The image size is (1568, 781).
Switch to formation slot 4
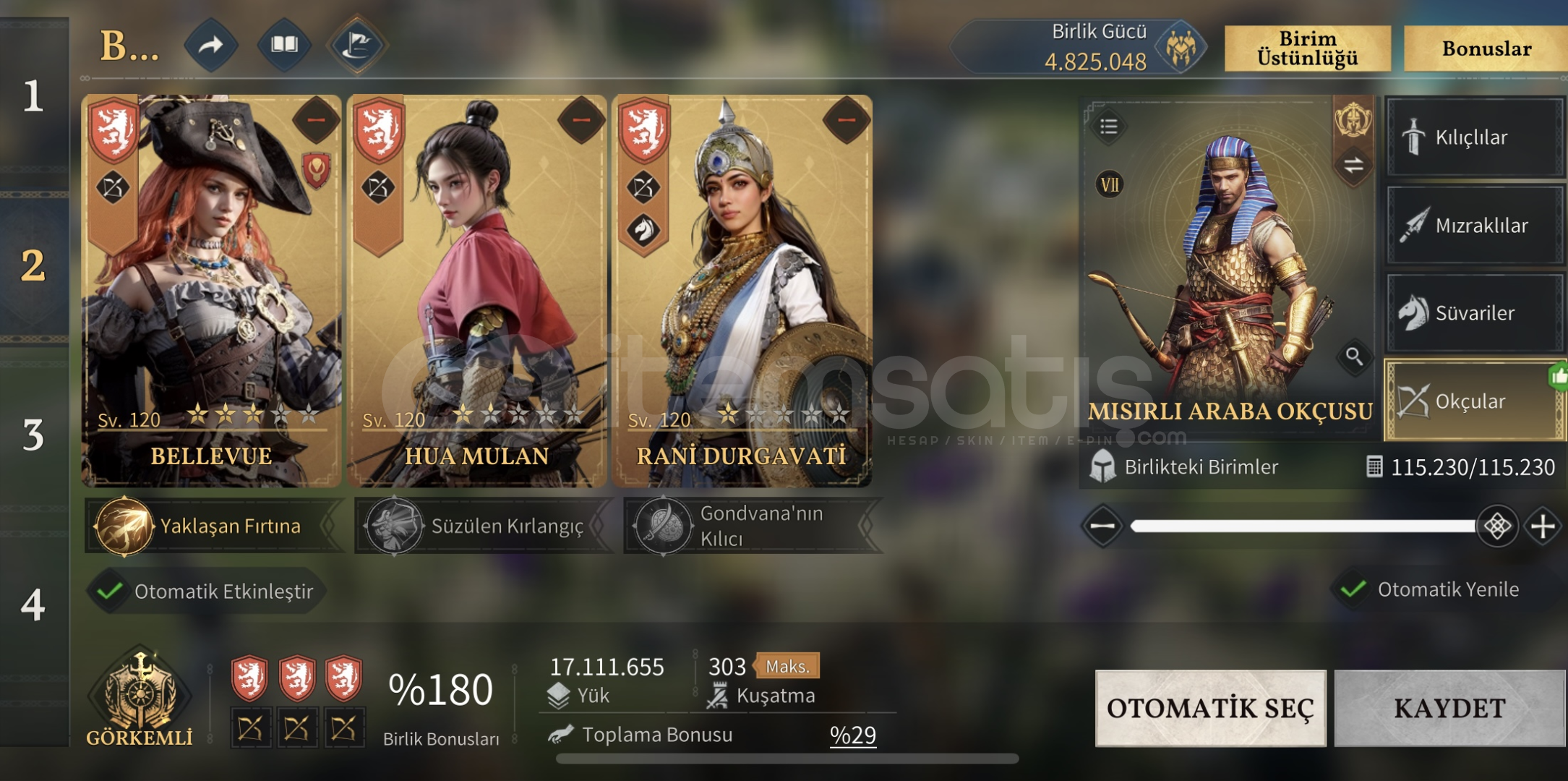coord(33,604)
